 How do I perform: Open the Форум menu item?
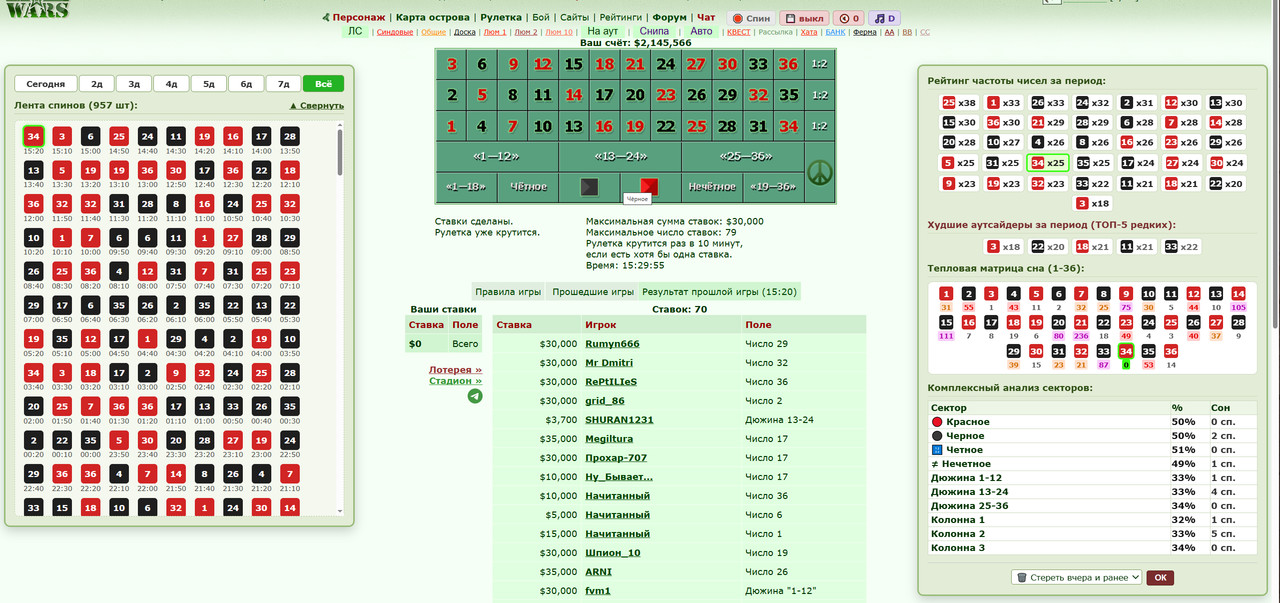[669, 17]
